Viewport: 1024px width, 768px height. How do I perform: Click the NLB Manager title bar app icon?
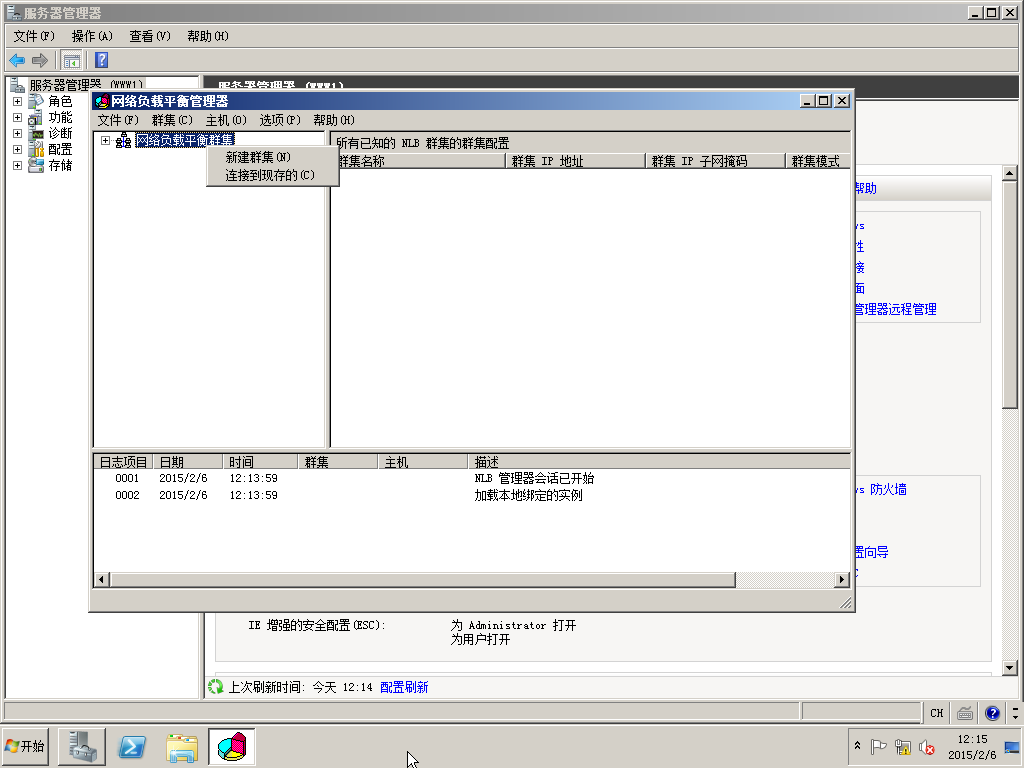click(102, 101)
